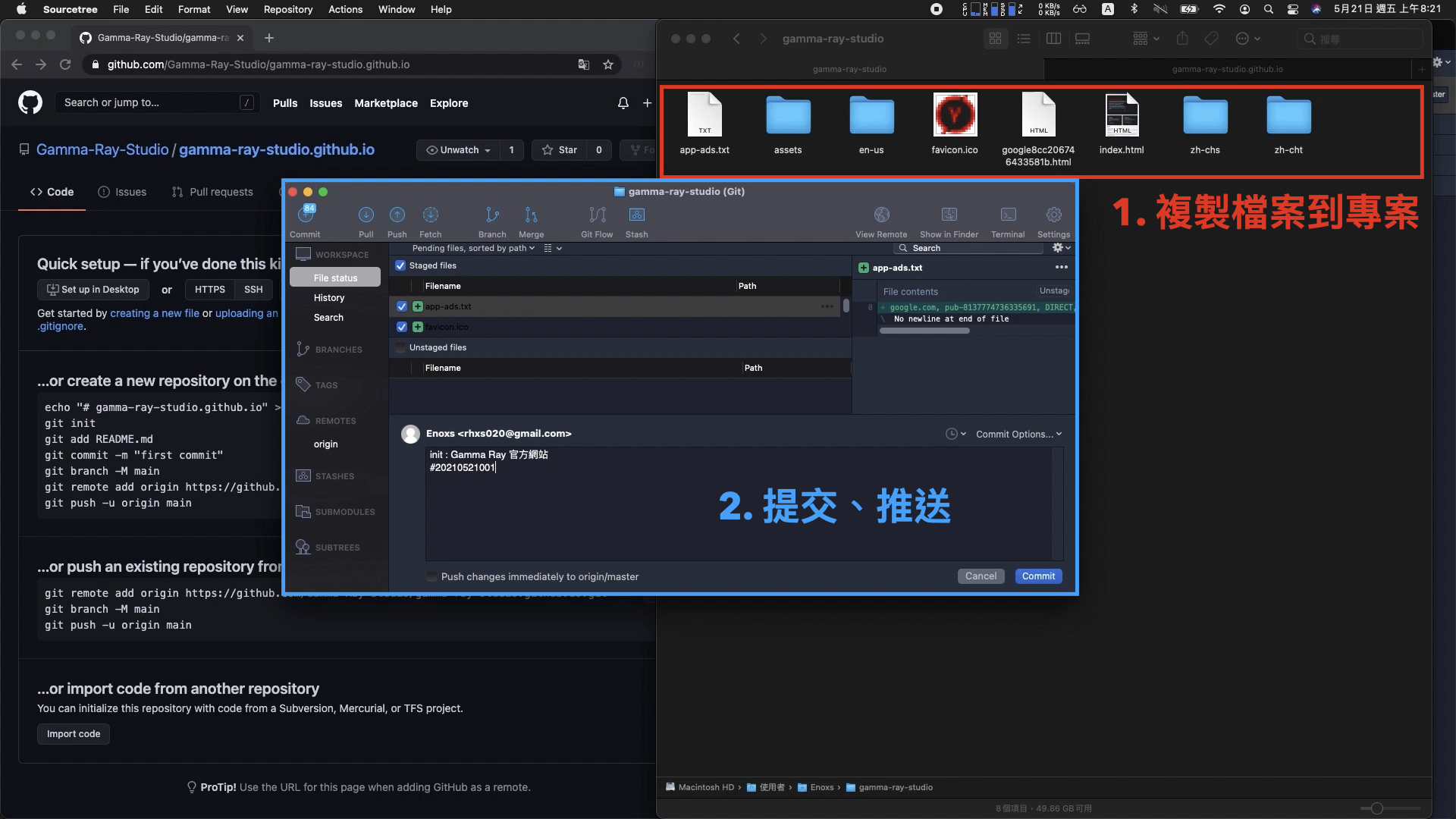Uncheck the app-ads.txt staged file

[402, 306]
